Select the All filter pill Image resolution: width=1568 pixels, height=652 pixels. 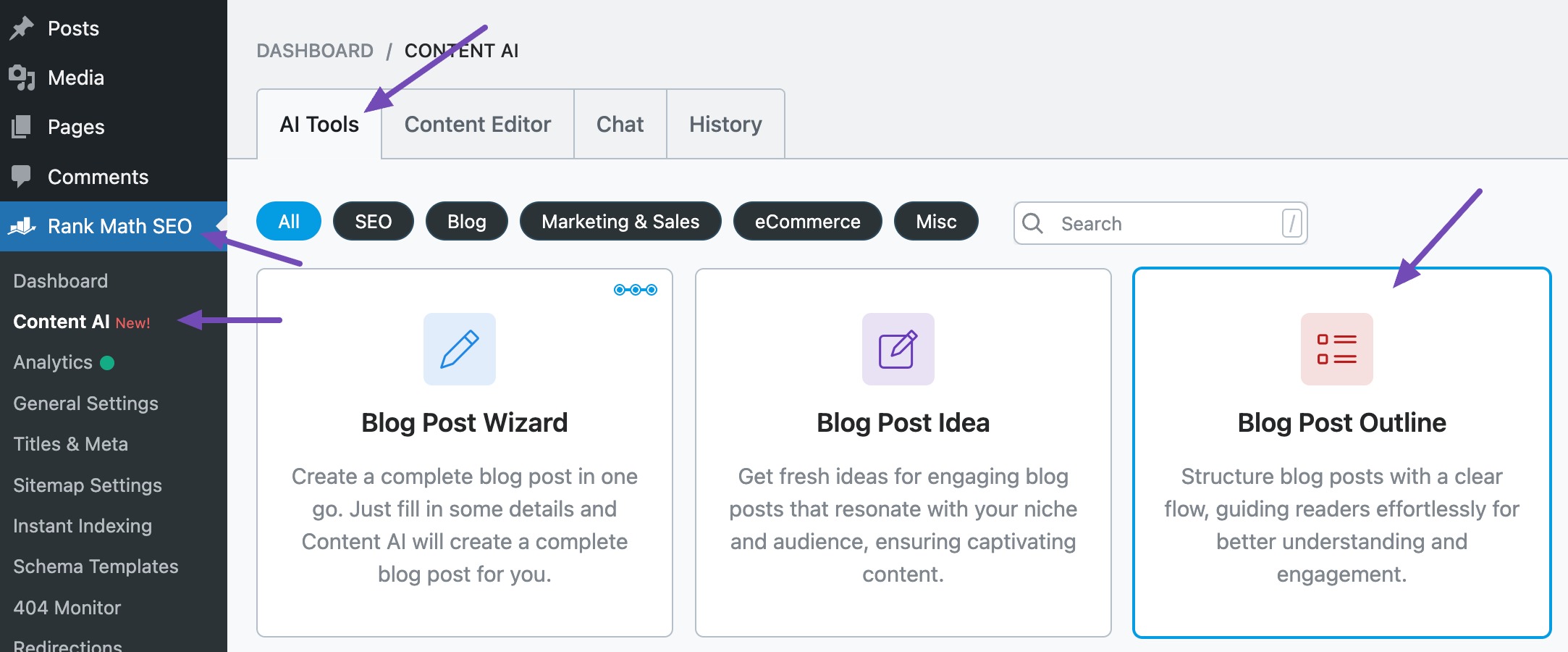pos(289,221)
